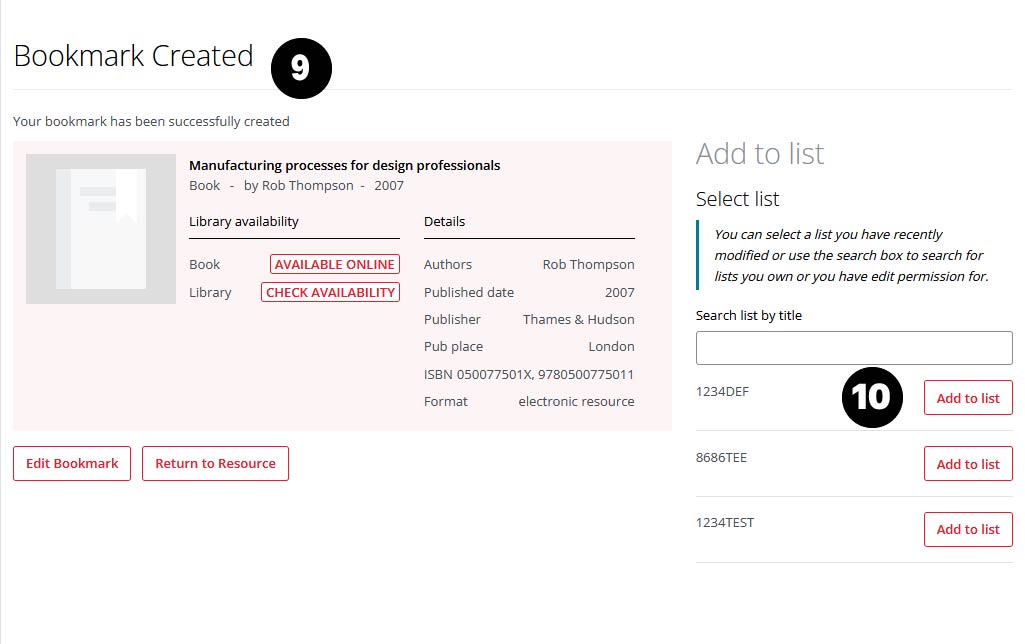Screen dimensions: 1025x644
Task: Click the Add to list heading
Action: point(760,154)
